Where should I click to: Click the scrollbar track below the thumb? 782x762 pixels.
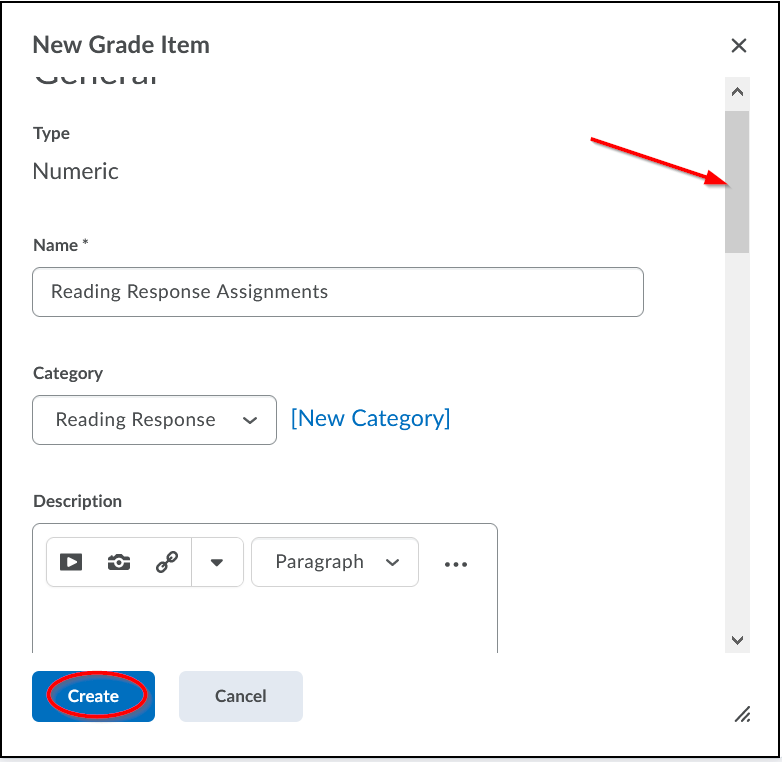pyautogui.click(x=738, y=440)
